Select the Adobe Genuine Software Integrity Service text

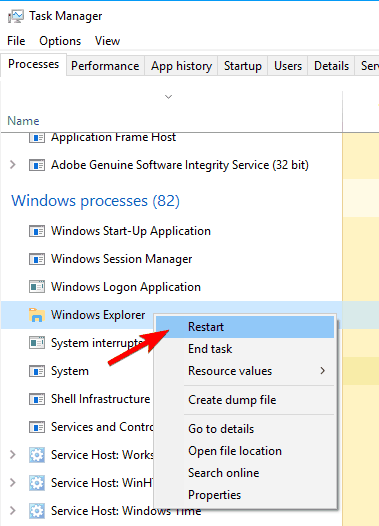coord(180,165)
